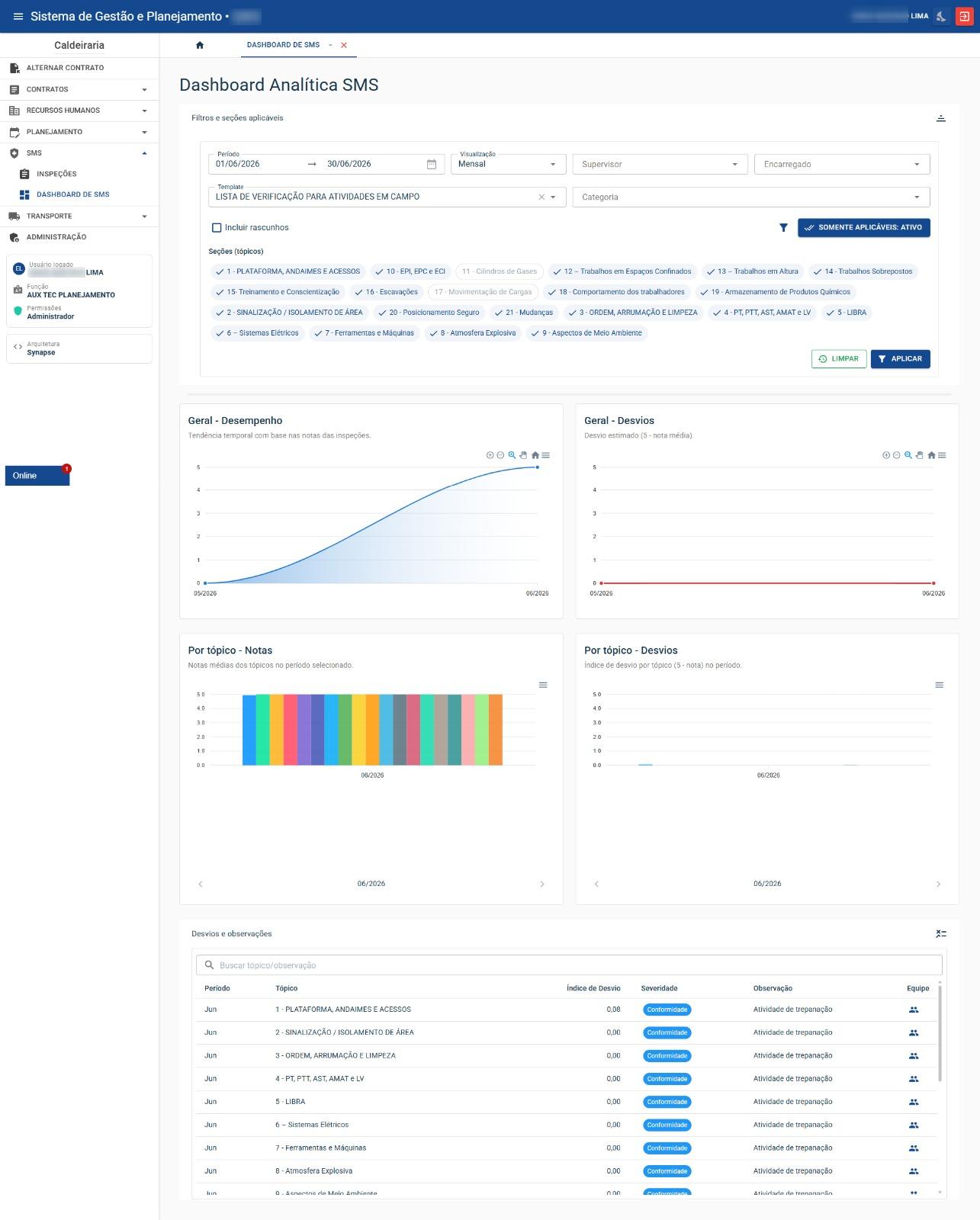Select selection zoom tool in Desempenho chart
This screenshot has height=1220, width=980.
point(512,455)
